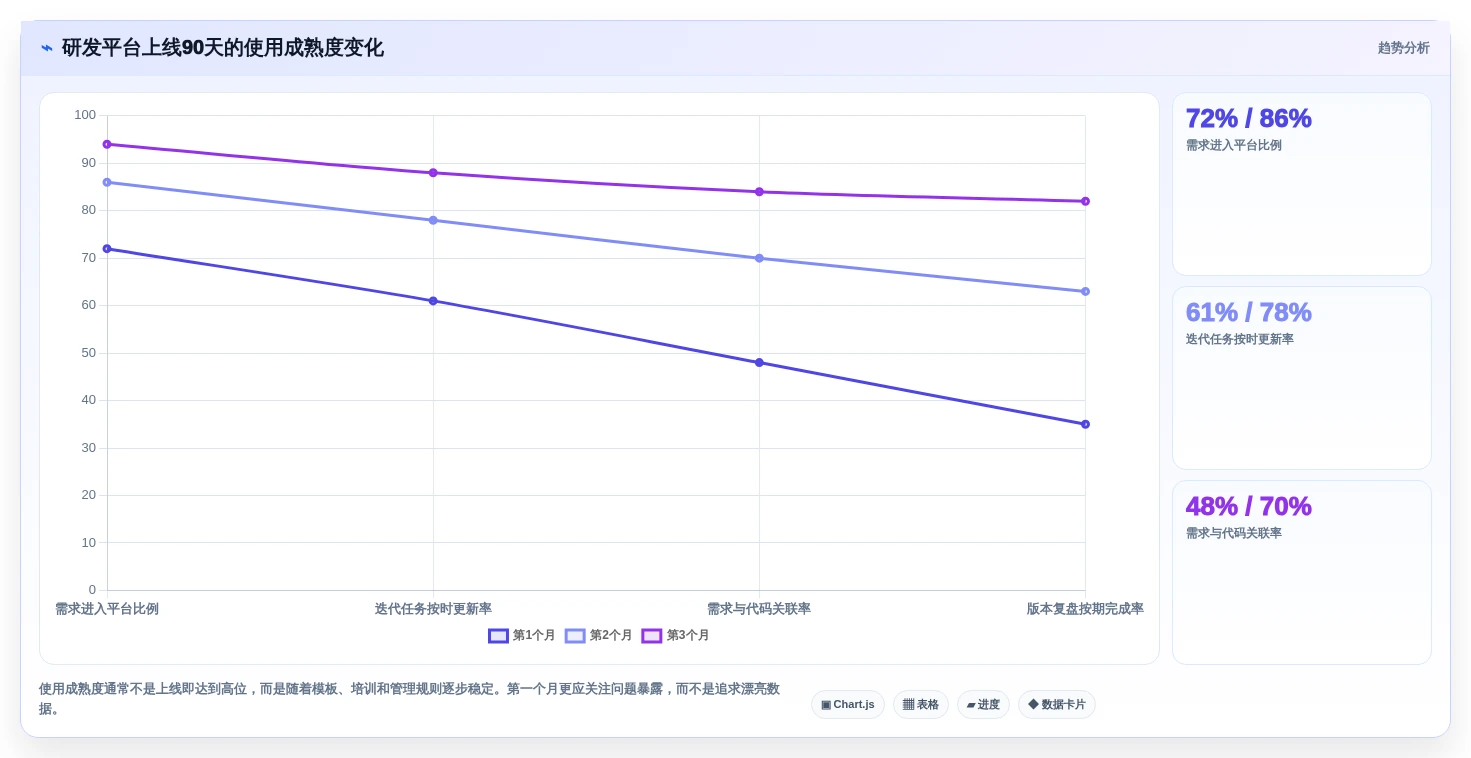Click 第2个月 data point at 需求进入平台比例
The image size is (1471, 758).
(107, 182)
